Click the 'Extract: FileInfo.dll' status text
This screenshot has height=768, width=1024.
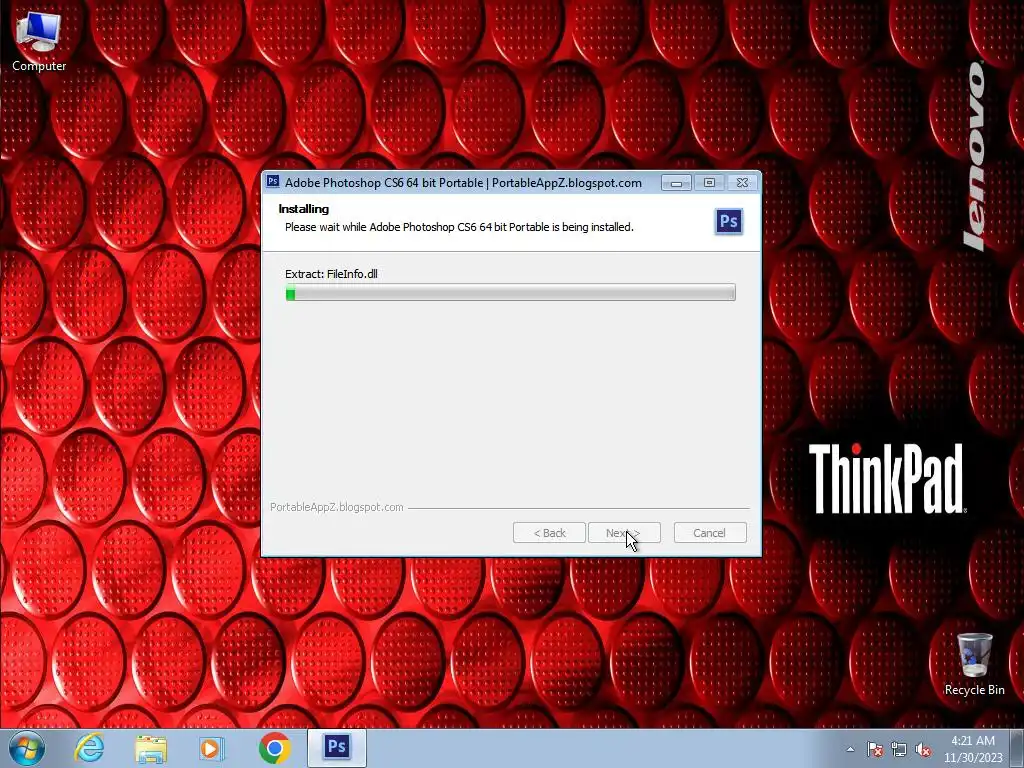click(331, 274)
